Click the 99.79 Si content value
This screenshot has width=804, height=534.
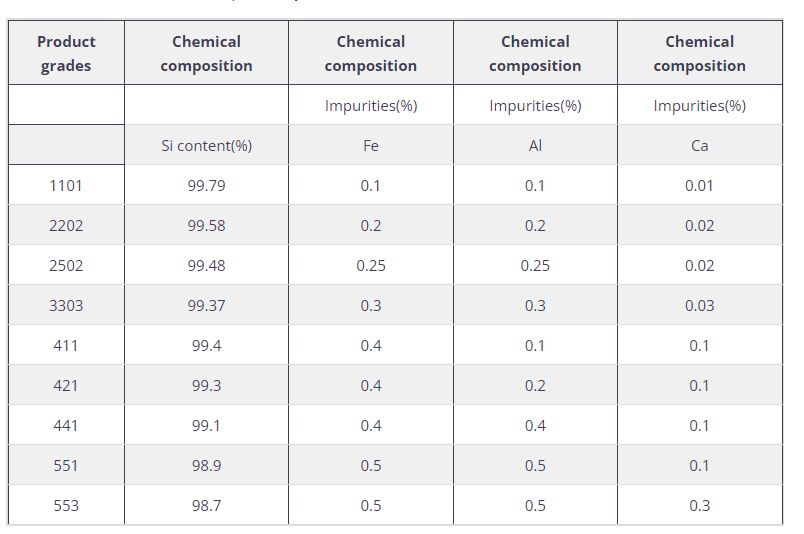point(206,185)
